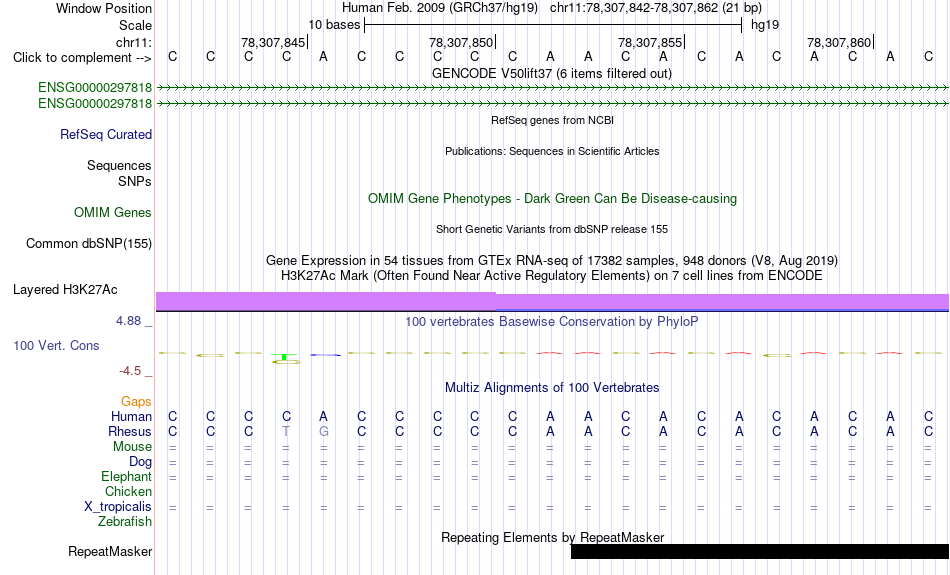Viewport: 950px width, 575px height.
Task: Click the Window Position label
Action: (x=104, y=8)
